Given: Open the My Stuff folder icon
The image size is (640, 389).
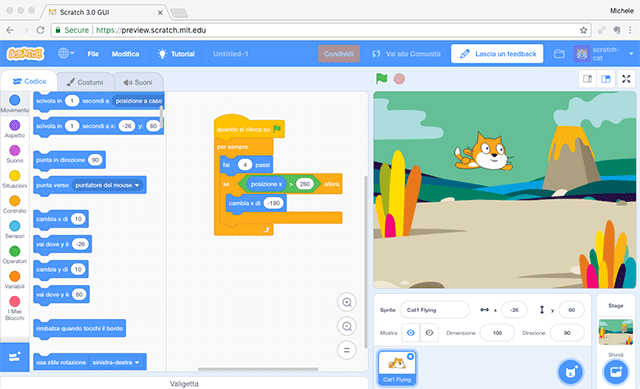Looking at the screenshot, I should click(x=559, y=54).
